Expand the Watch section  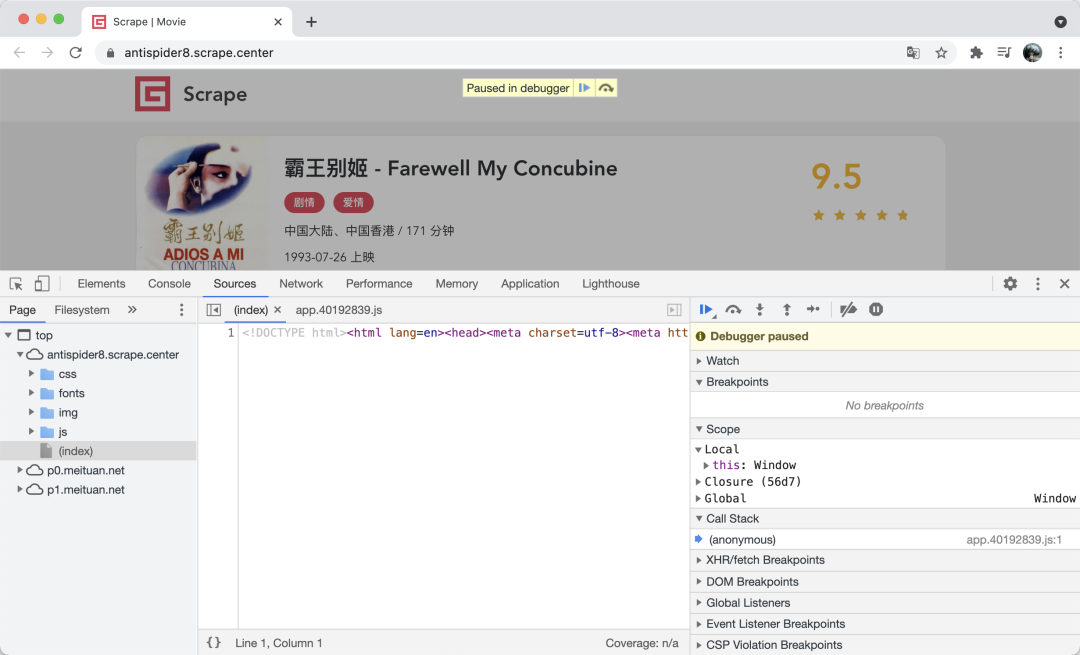722,361
